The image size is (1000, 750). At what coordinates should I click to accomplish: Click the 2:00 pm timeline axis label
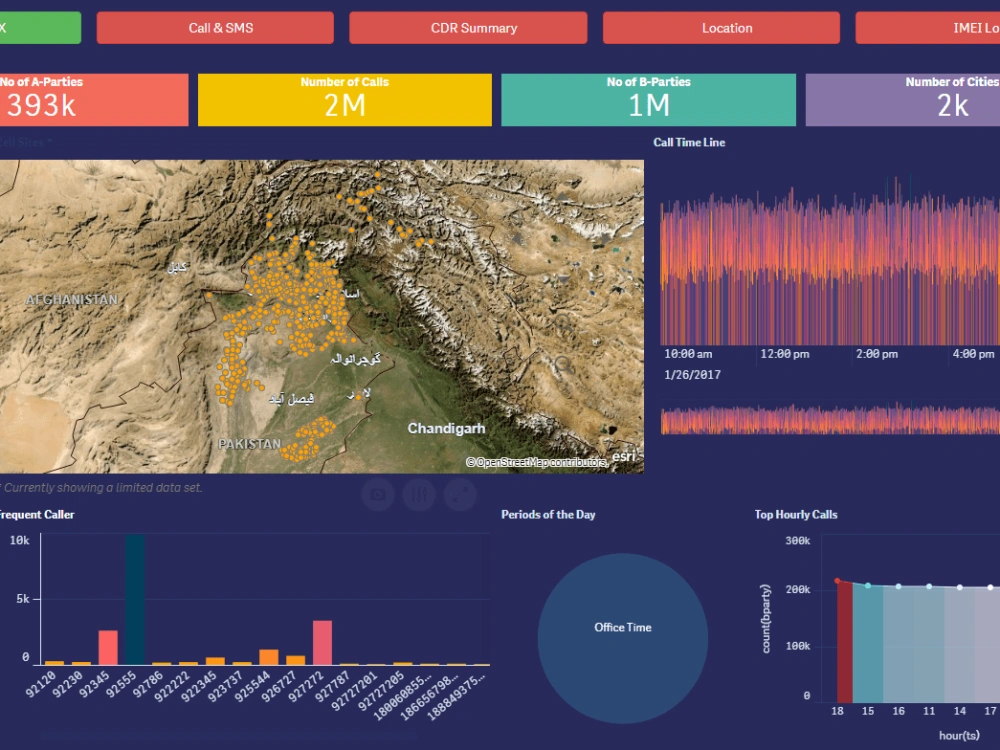[x=877, y=354]
